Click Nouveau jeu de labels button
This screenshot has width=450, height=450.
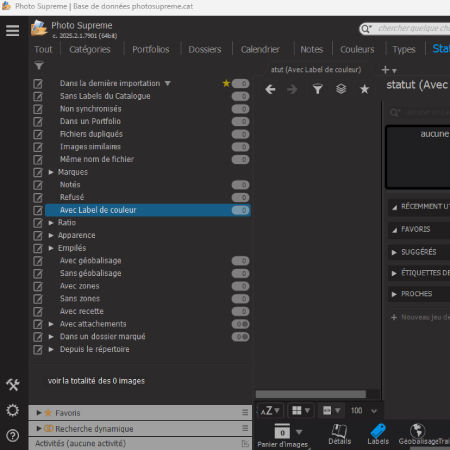[420, 317]
